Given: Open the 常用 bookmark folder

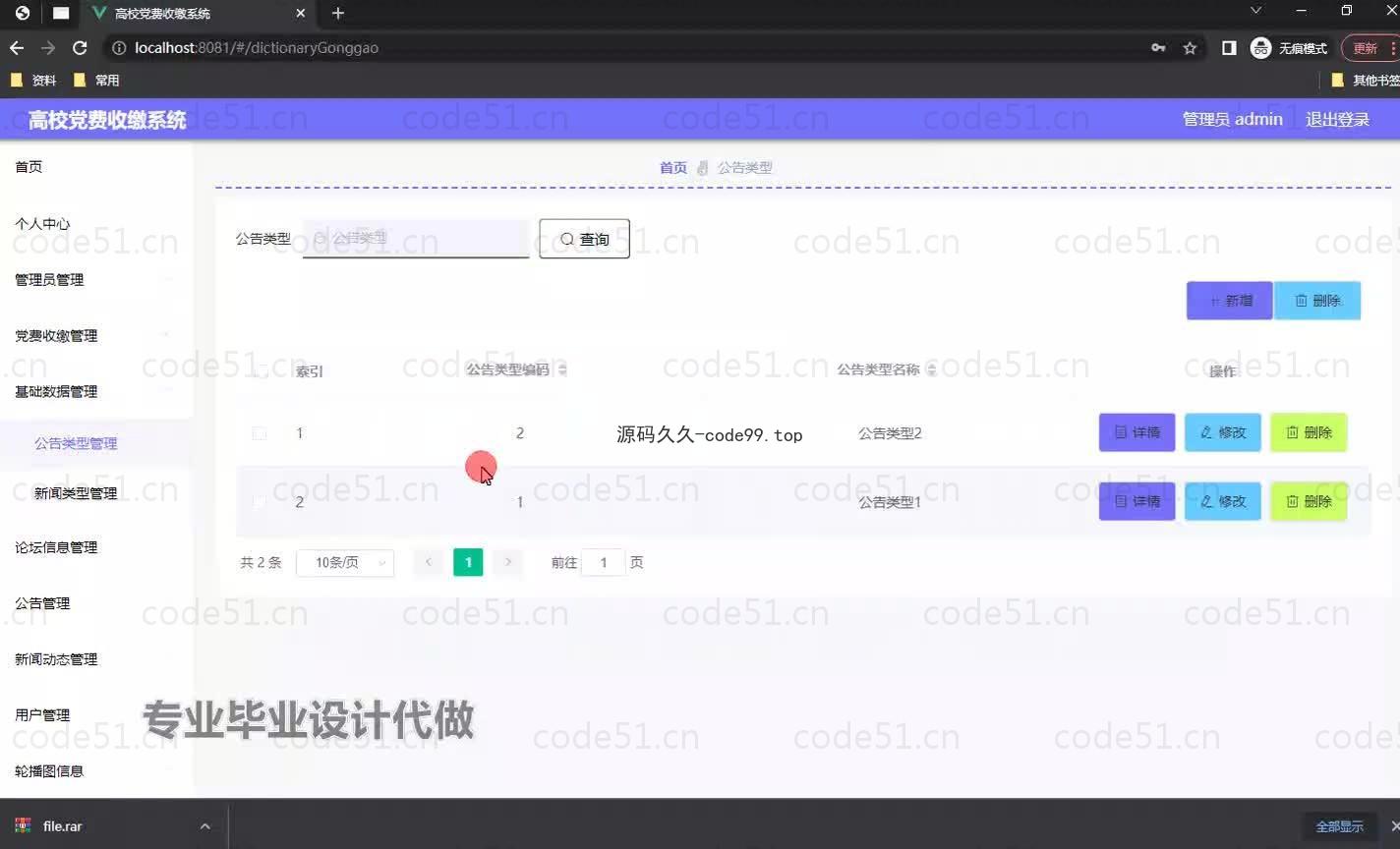Looking at the screenshot, I should pyautogui.click(x=96, y=81).
